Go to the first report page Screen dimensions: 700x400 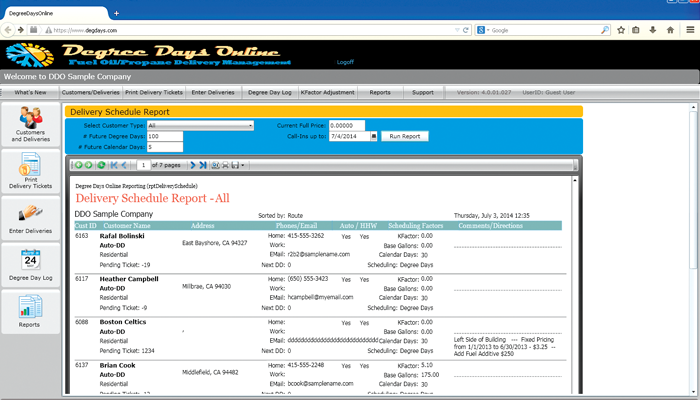pos(113,164)
